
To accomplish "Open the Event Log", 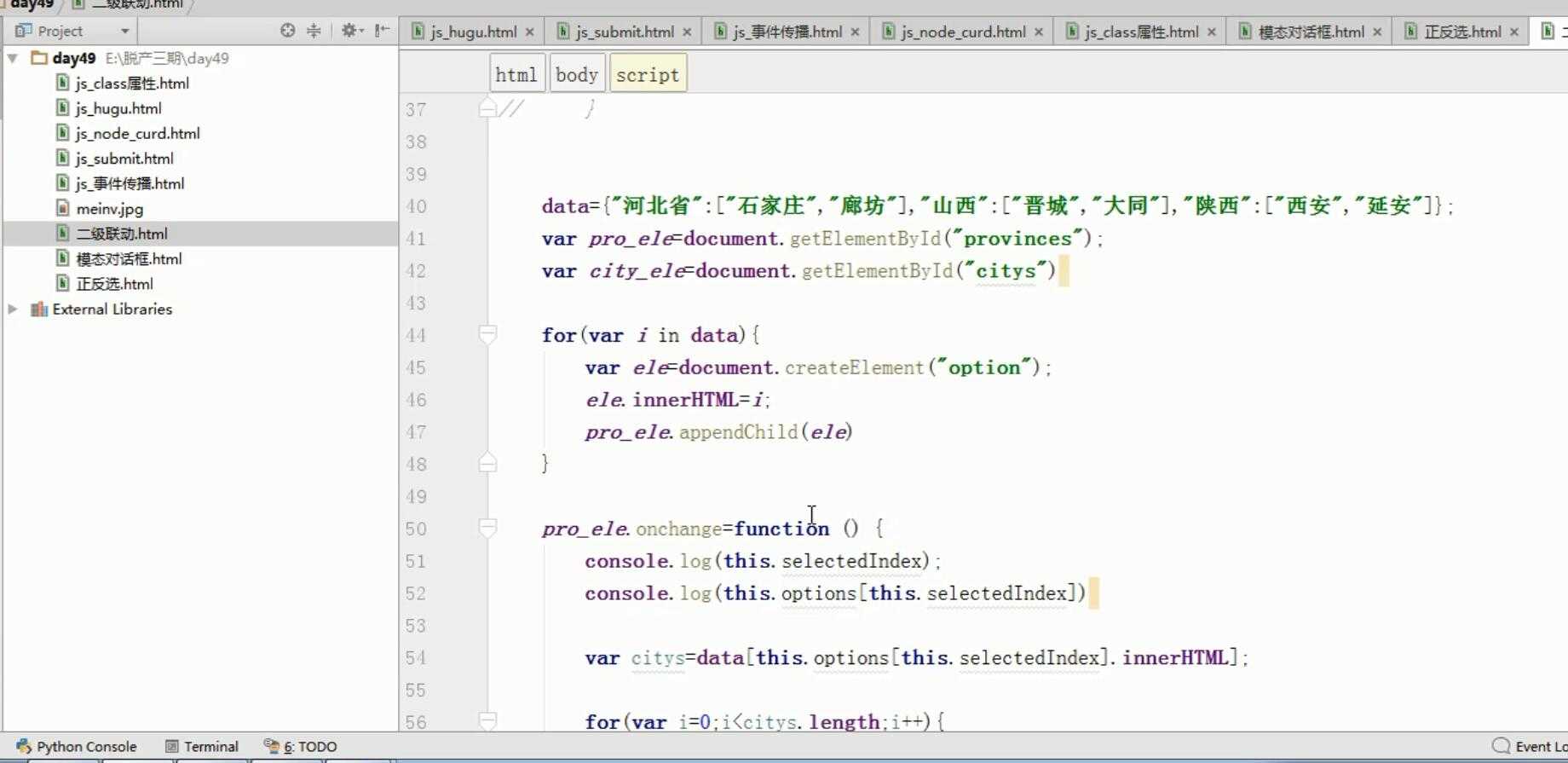I will 1530,746.
